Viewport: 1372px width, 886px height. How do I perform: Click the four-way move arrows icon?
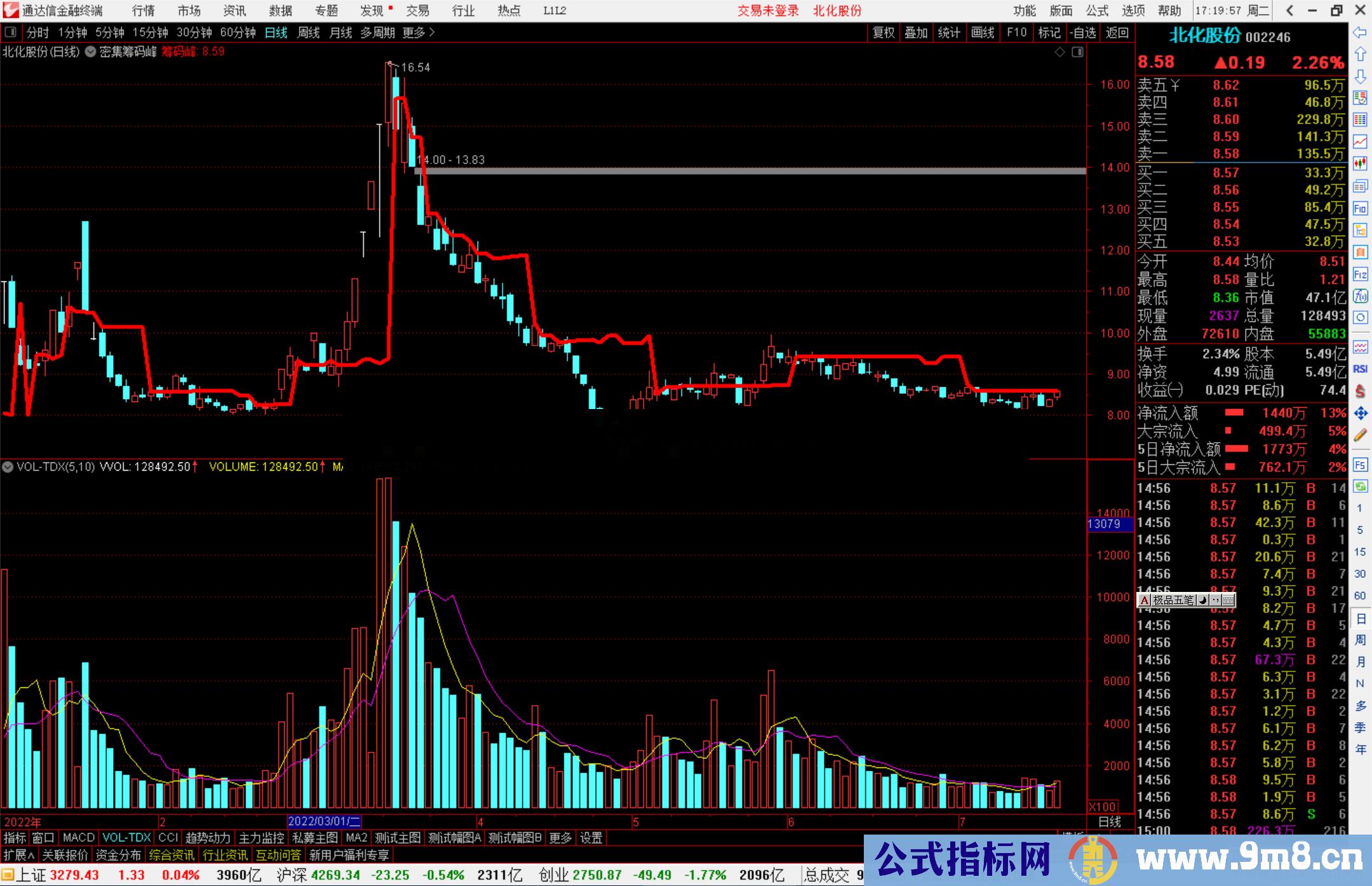pos(1360,413)
